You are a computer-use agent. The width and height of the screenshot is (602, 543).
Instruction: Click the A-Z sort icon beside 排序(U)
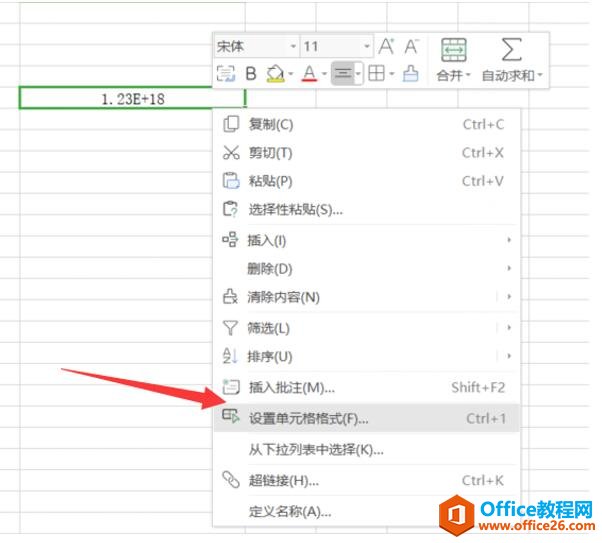coord(230,356)
